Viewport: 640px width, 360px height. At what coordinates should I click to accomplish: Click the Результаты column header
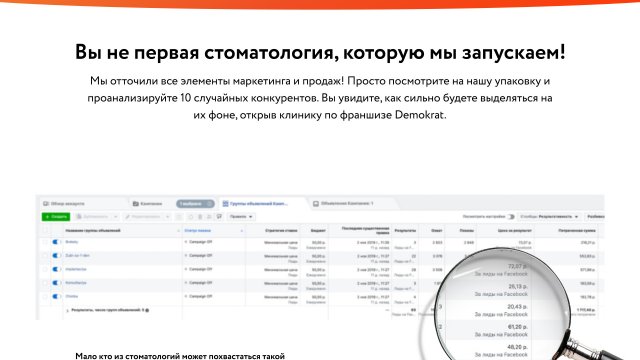[405, 231]
